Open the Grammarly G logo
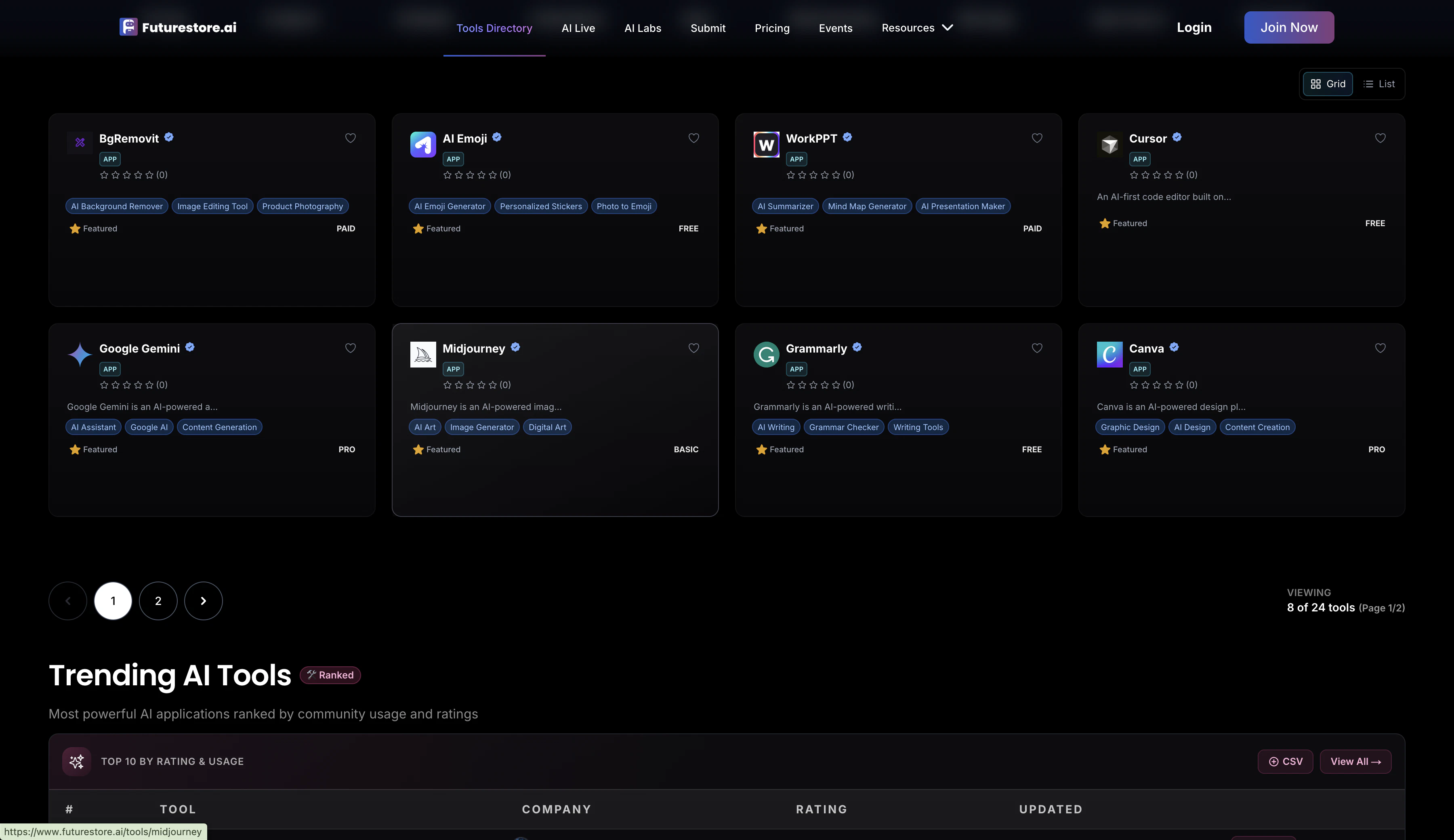Image resolution: width=1454 pixels, height=840 pixels. [766, 354]
